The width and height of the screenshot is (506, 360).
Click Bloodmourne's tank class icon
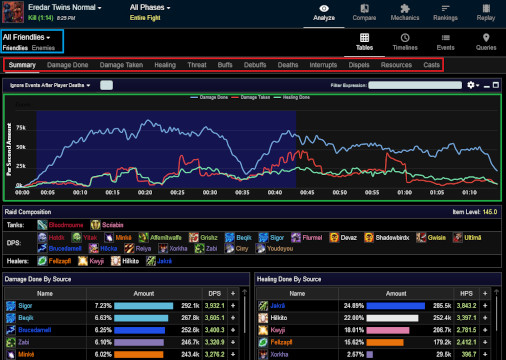tap(42, 225)
